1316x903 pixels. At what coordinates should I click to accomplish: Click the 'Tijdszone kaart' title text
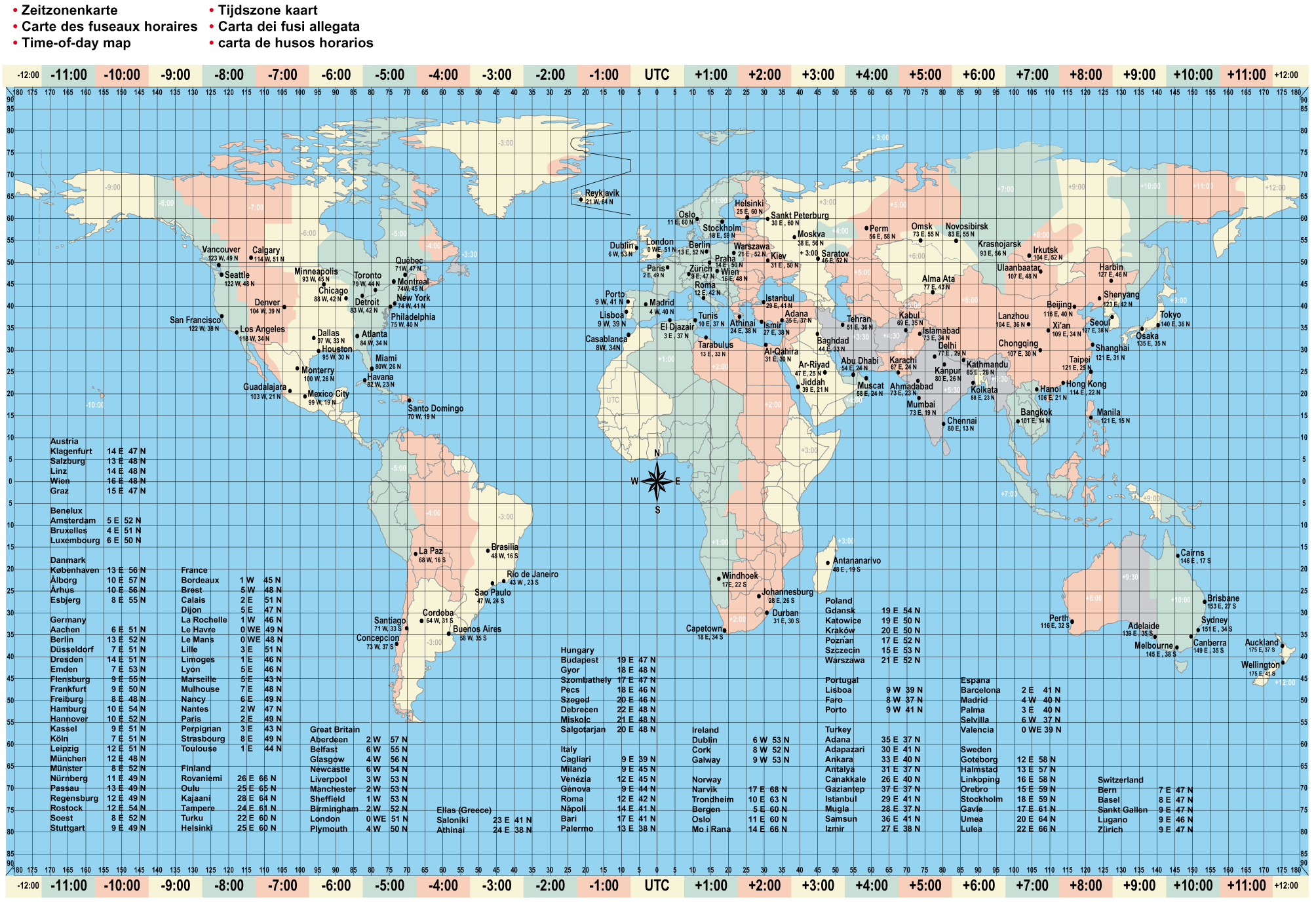(267, 10)
